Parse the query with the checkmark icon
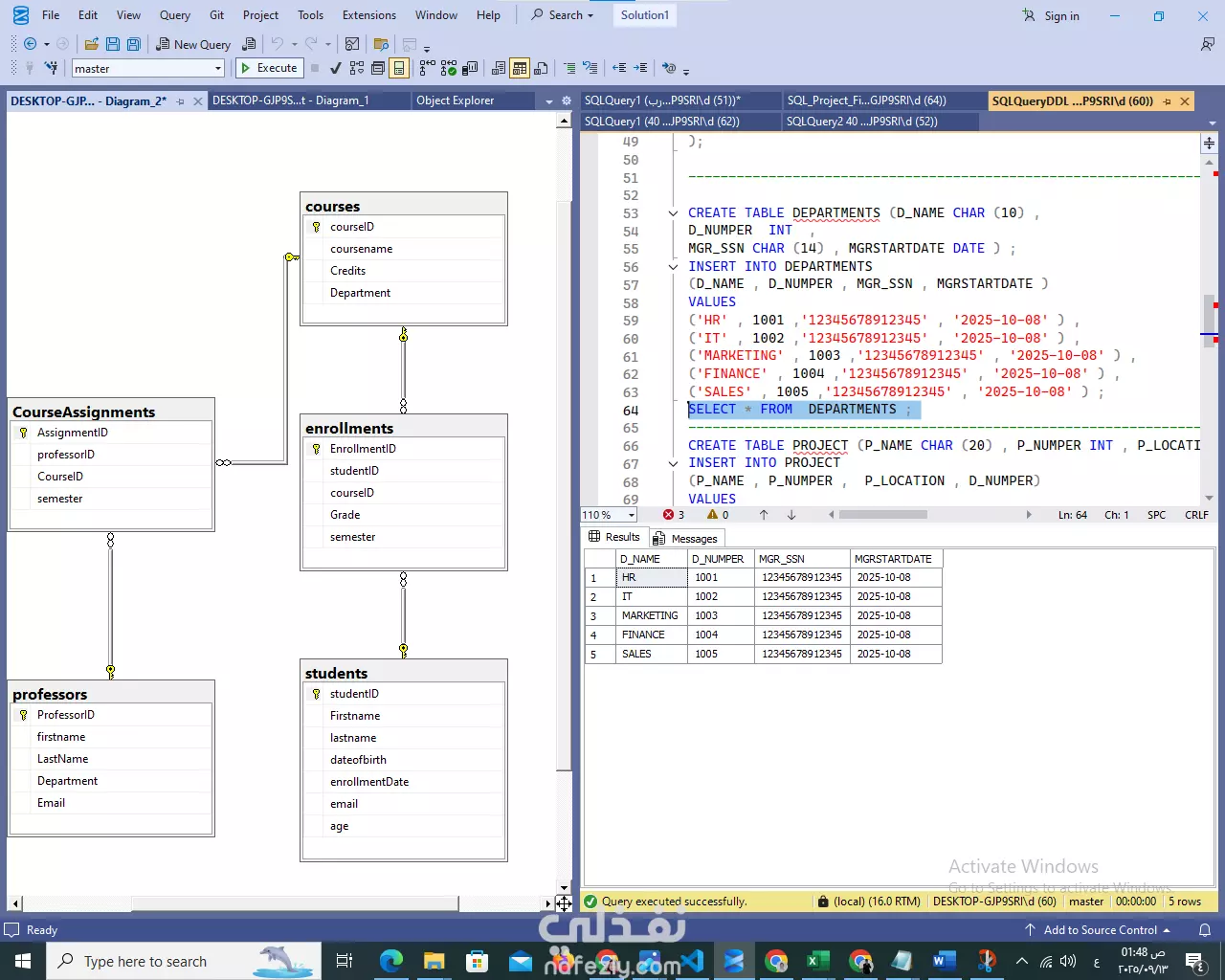The width and height of the screenshot is (1225, 980). pyautogui.click(x=335, y=68)
